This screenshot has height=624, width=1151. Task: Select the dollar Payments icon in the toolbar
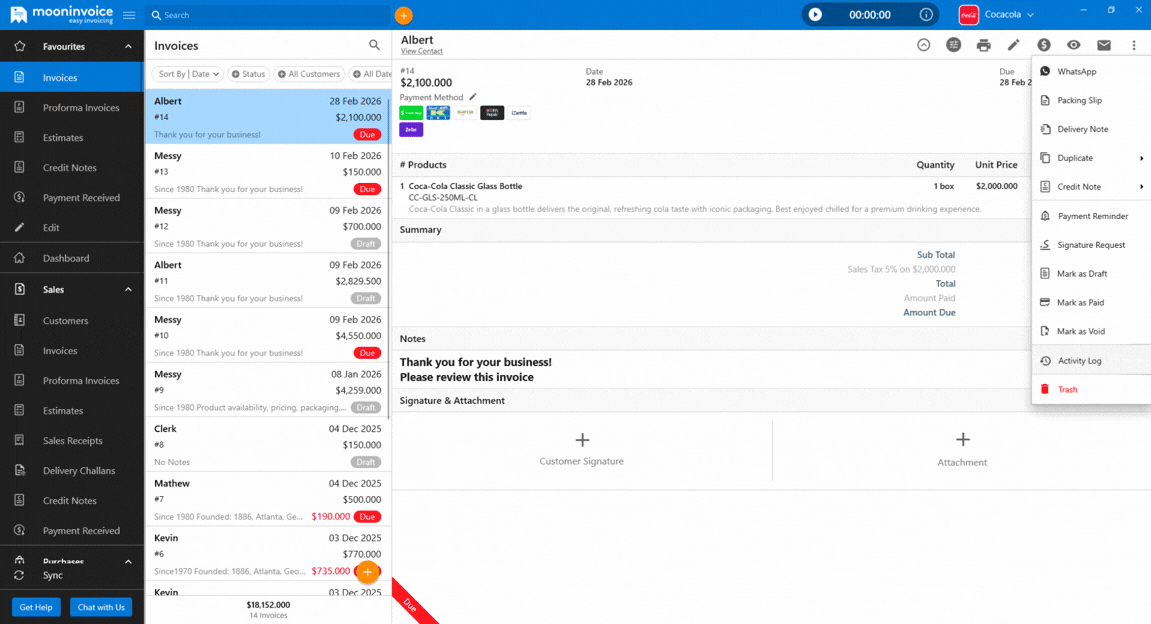[1043, 45]
